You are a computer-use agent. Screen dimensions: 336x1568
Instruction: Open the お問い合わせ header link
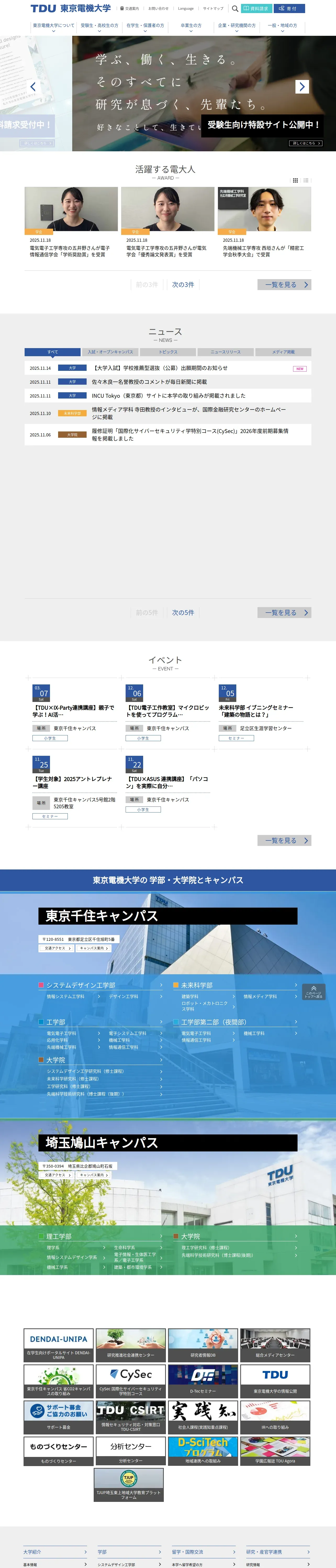[159, 9]
